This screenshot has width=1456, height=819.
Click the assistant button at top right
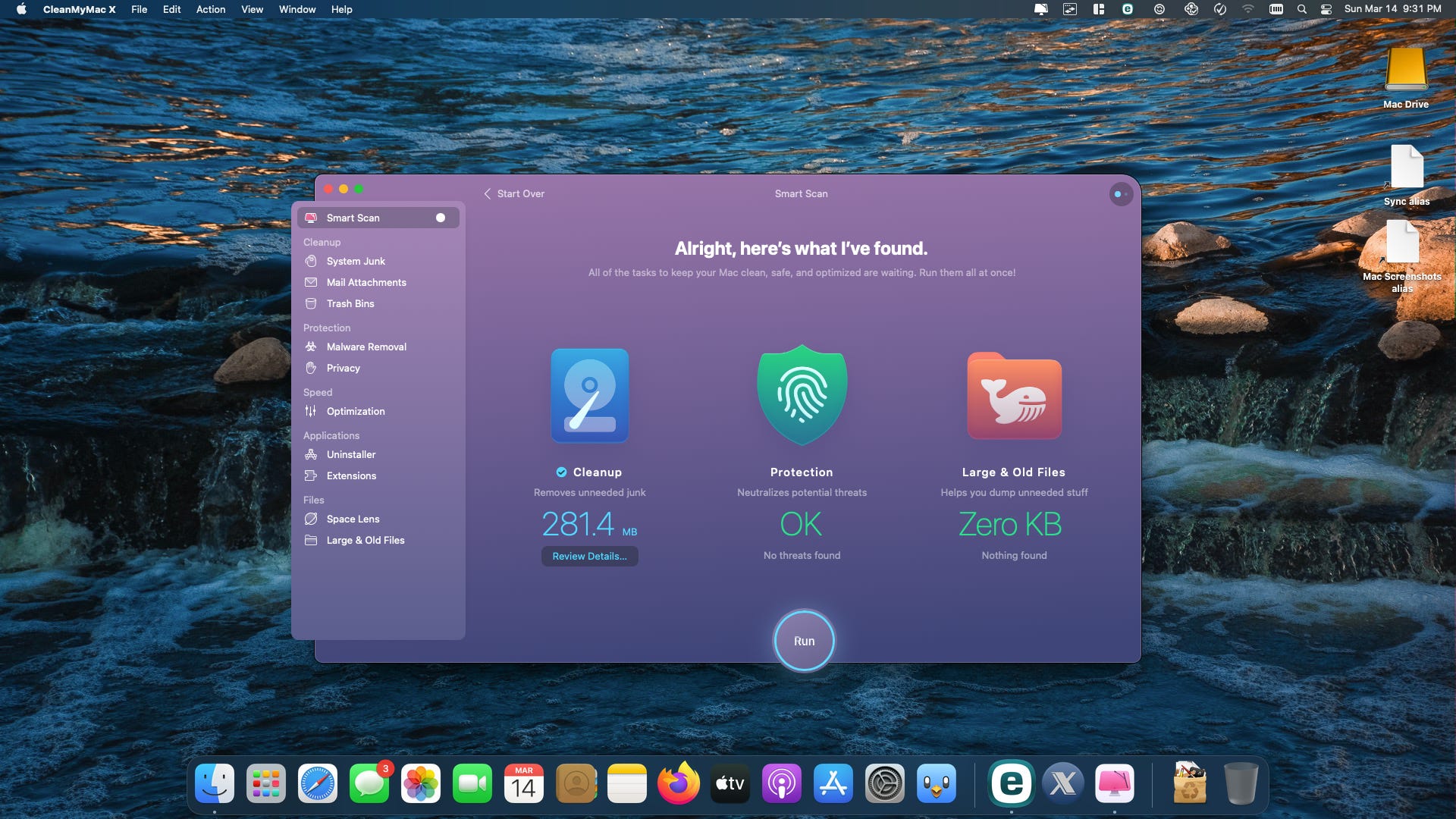coord(1120,194)
